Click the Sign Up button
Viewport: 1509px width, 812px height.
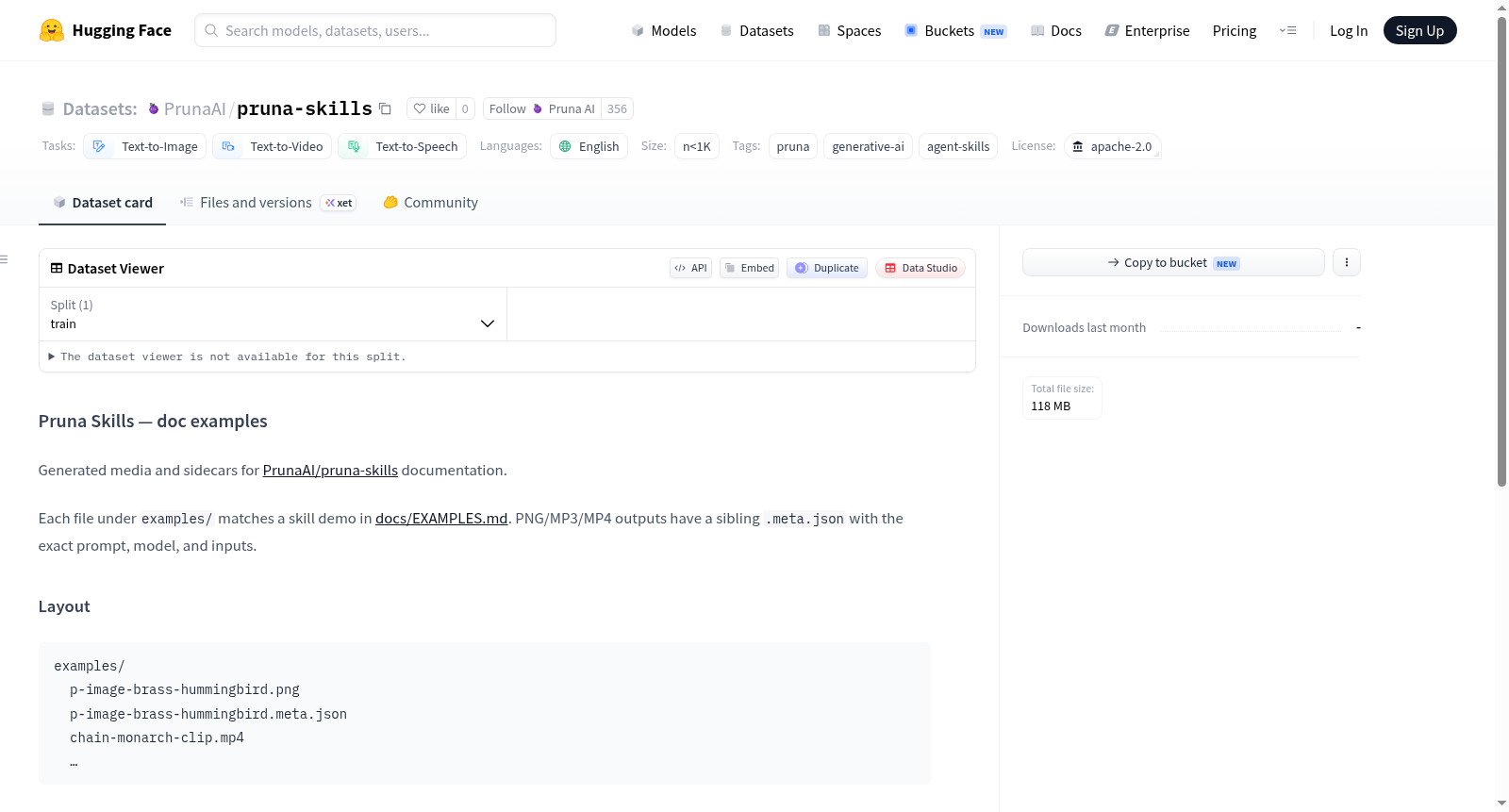tap(1419, 30)
